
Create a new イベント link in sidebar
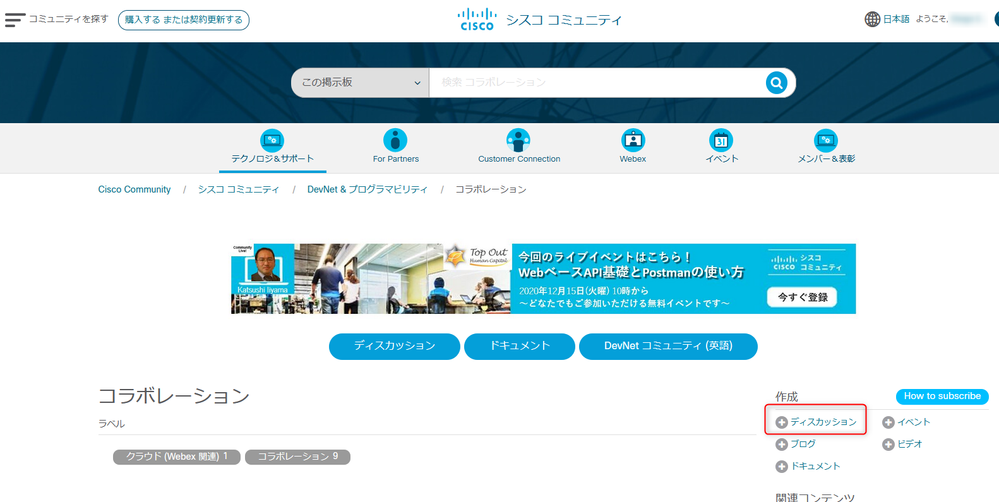pyautogui.click(x=914, y=422)
